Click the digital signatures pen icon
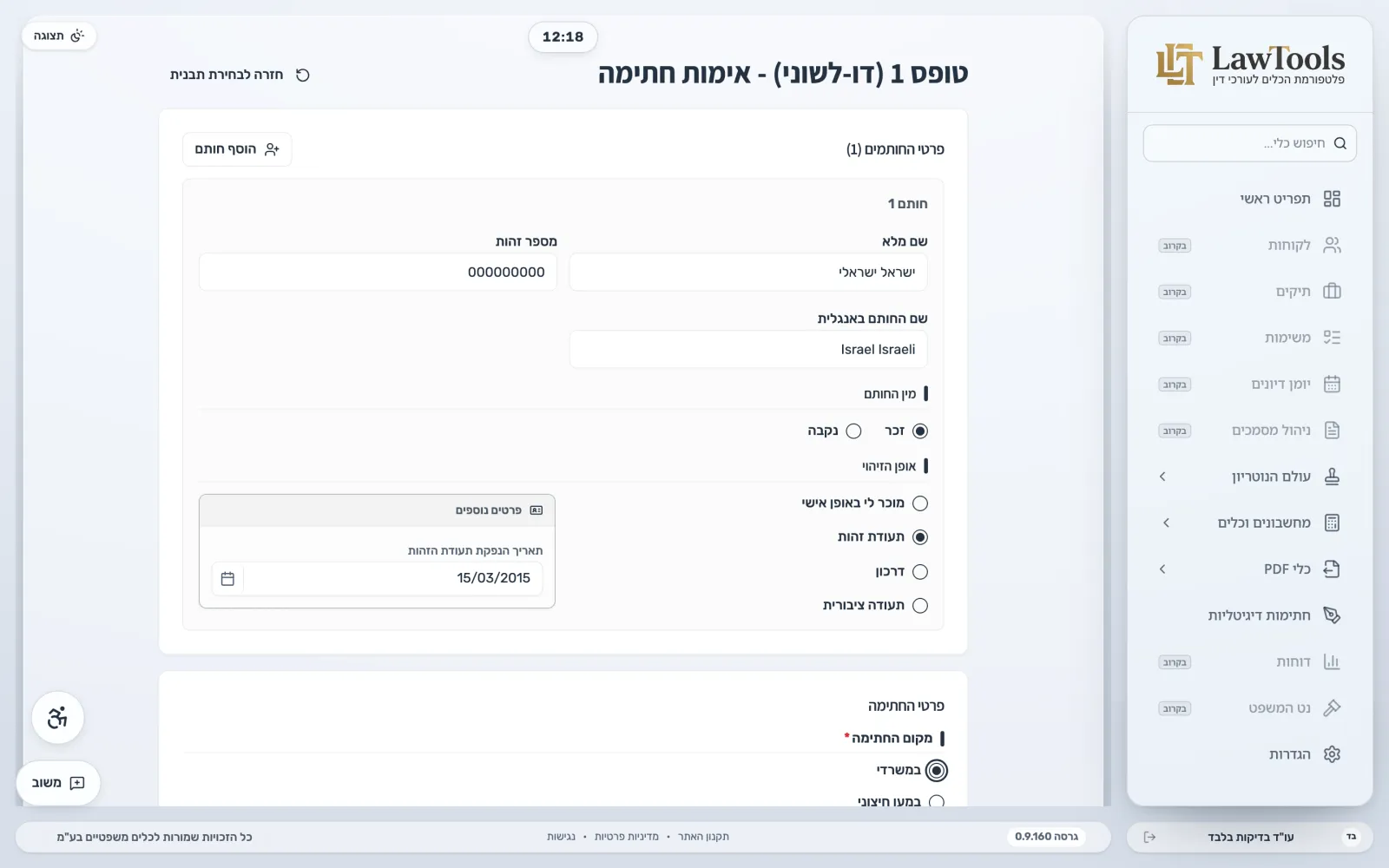Screen dimensions: 1389x868 tap(1332, 615)
